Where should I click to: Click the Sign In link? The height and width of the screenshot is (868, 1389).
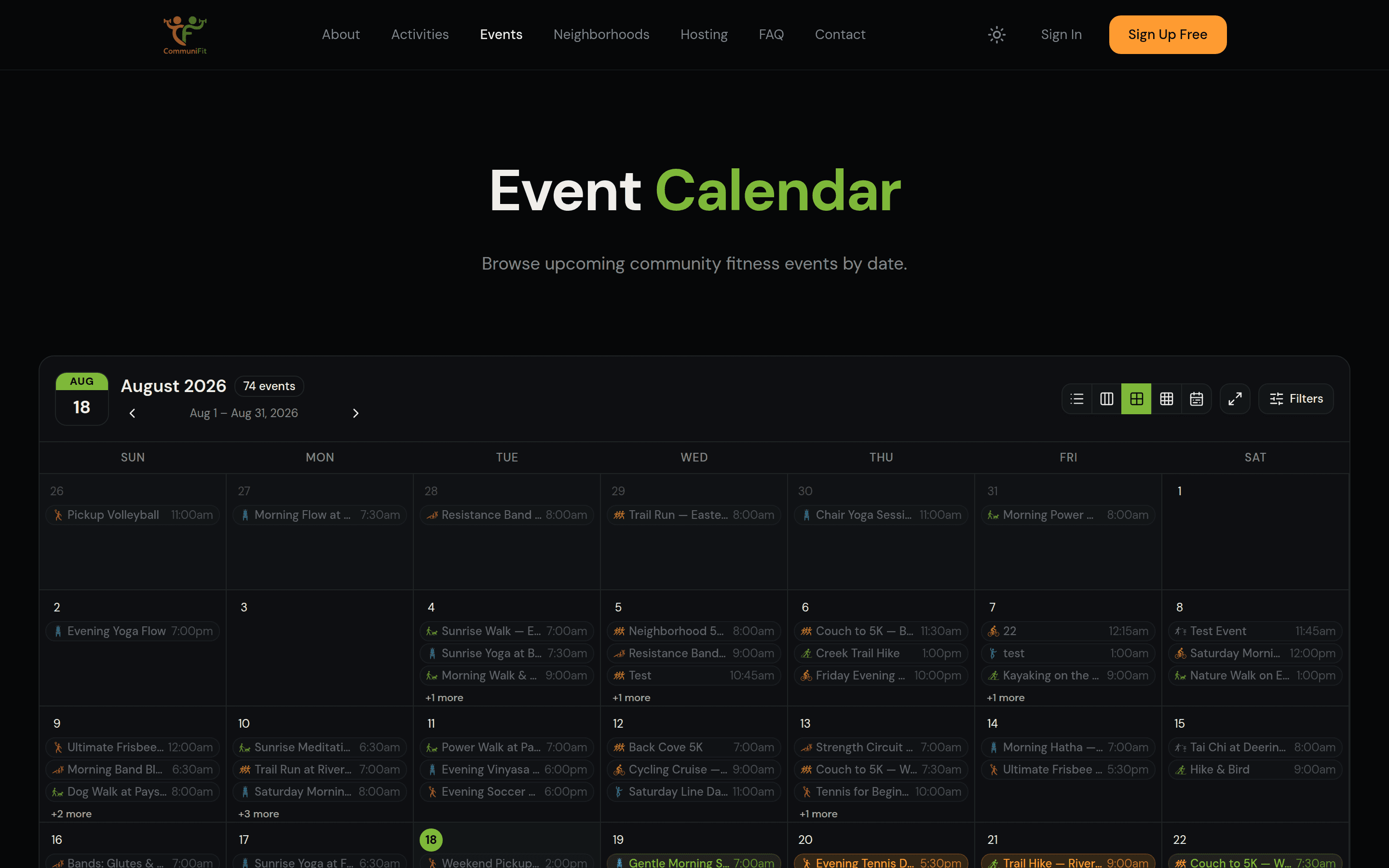[x=1061, y=34]
